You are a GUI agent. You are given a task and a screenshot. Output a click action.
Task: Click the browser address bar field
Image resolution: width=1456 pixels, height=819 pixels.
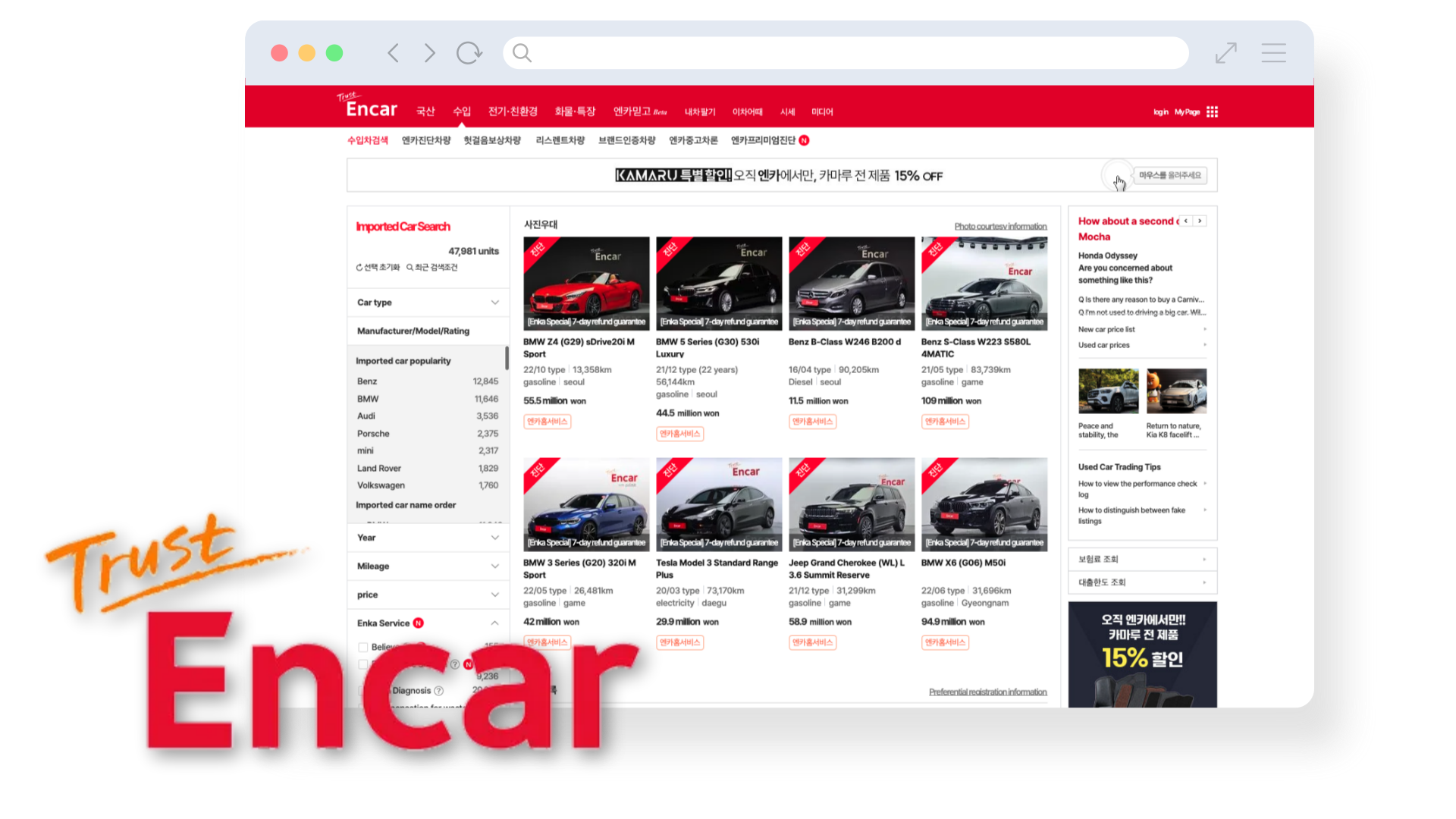tap(846, 53)
